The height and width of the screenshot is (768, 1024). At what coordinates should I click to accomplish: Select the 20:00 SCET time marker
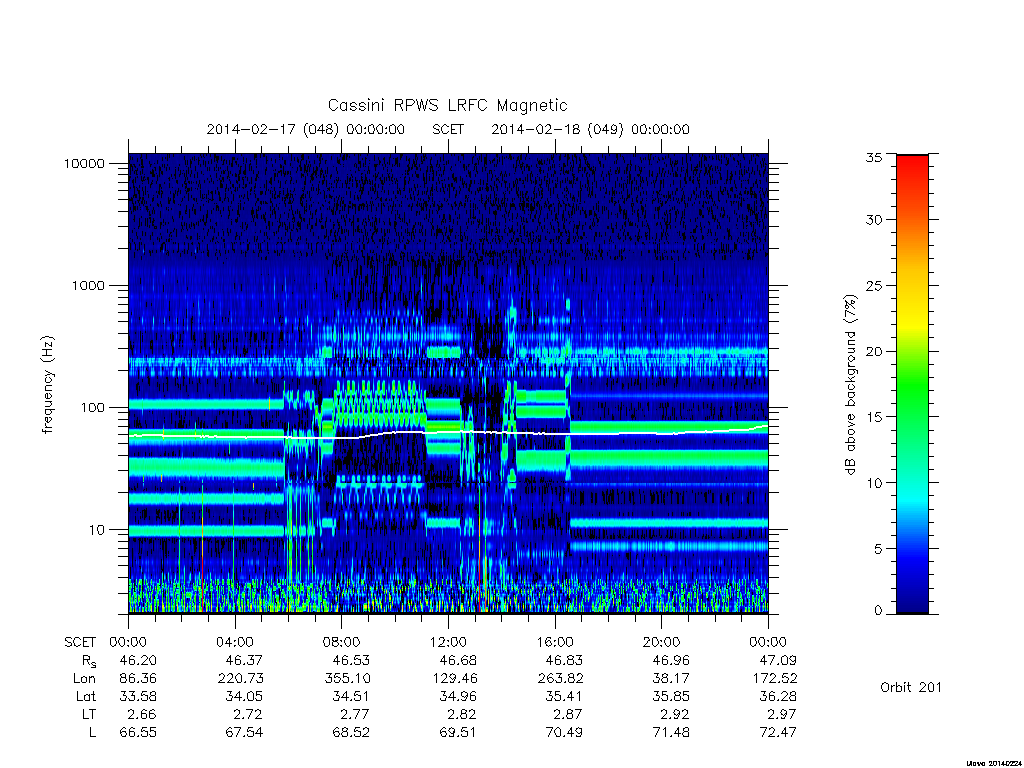661,642
